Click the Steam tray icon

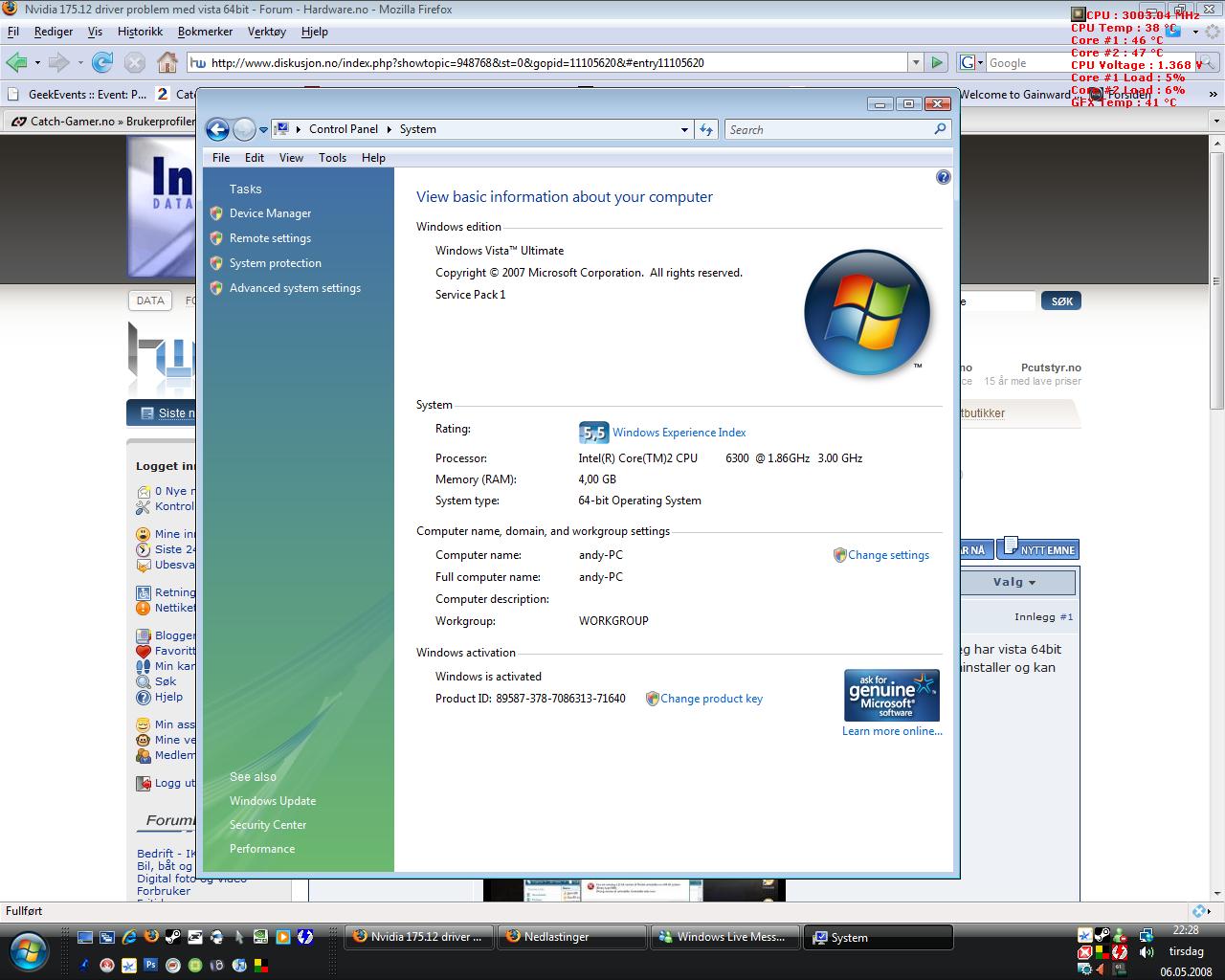click(x=1102, y=935)
